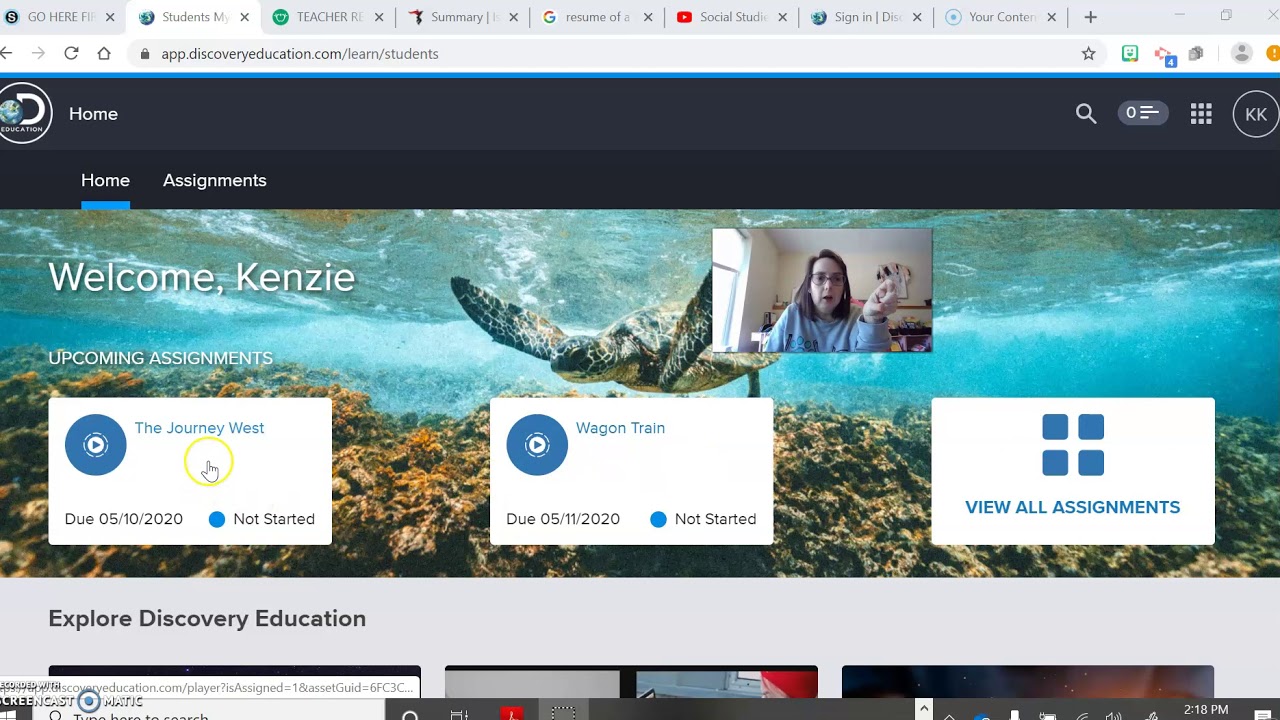Close the TEACHER RE tab
Viewport: 1280px width, 720px height.
tap(379, 17)
